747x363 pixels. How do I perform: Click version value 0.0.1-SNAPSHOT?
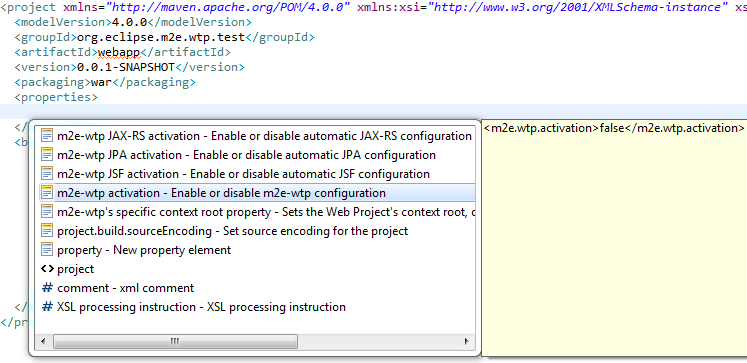click(x=126, y=67)
